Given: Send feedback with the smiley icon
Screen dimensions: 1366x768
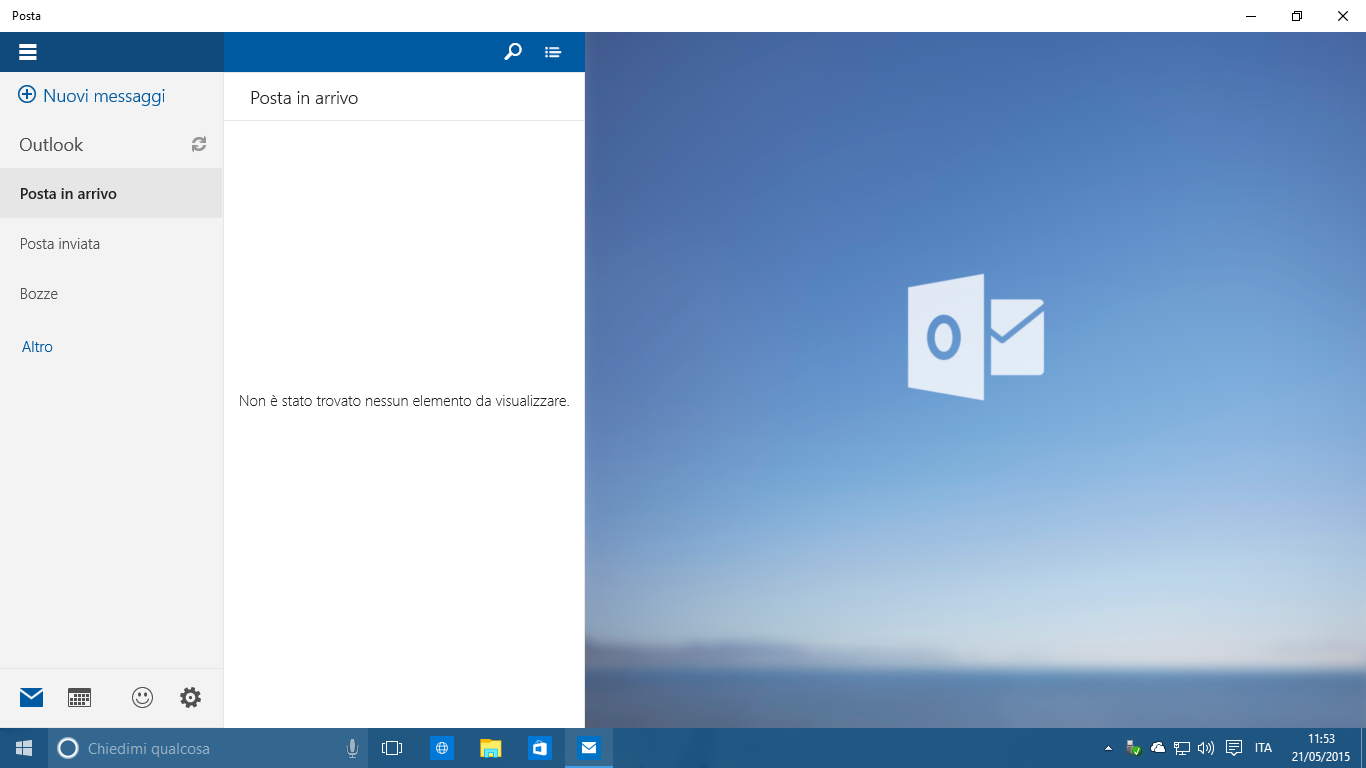Looking at the screenshot, I should pos(143,698).
